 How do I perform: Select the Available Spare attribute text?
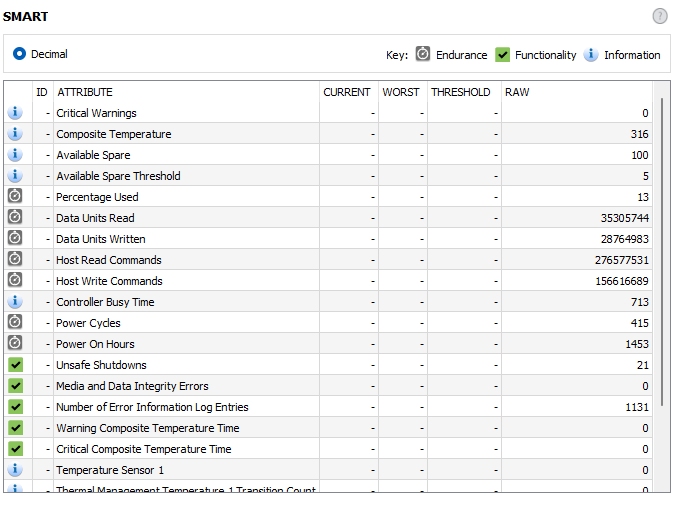[93, 155]
